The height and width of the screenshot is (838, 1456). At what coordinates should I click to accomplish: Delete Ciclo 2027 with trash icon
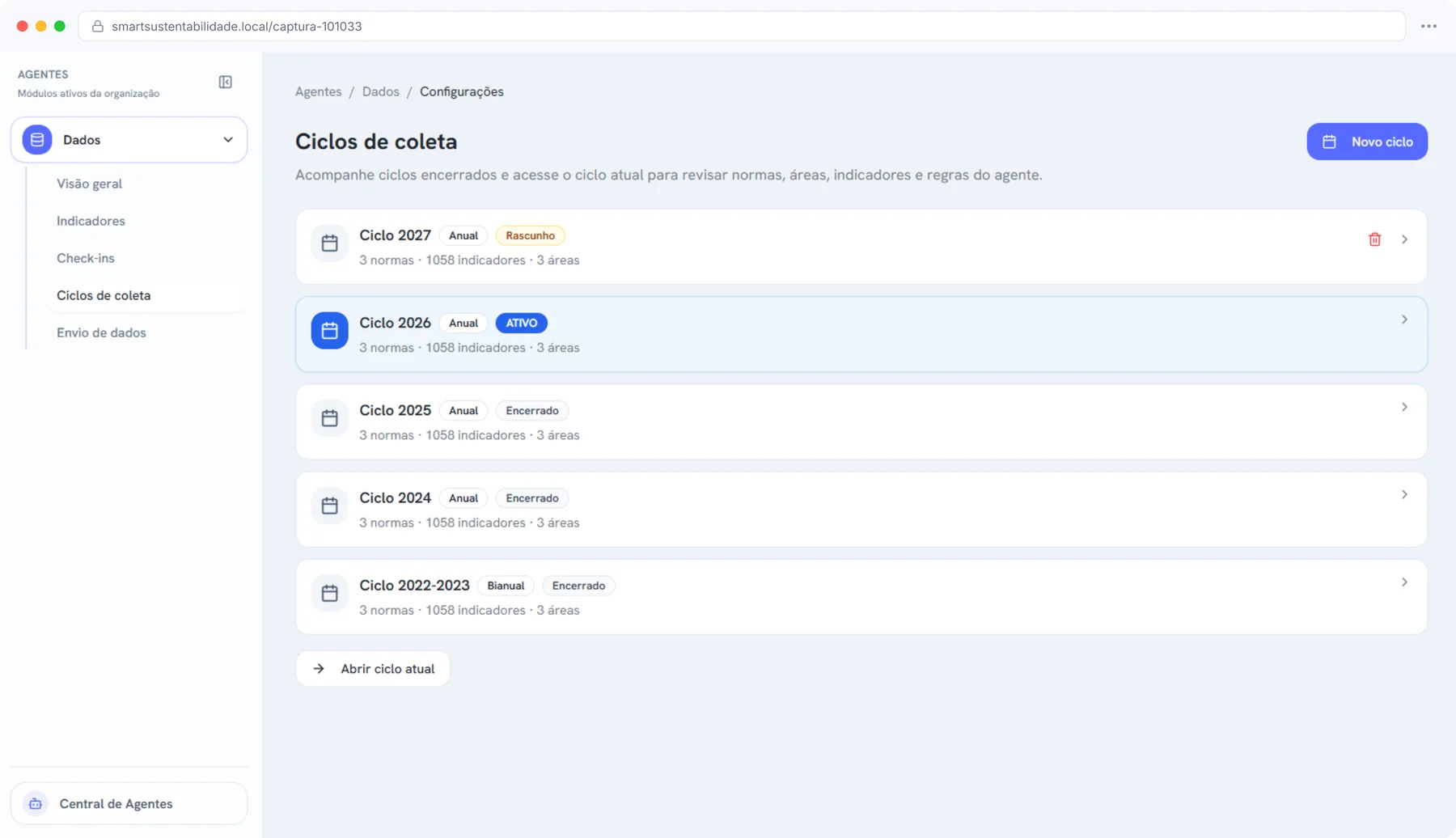(1375, 239)
